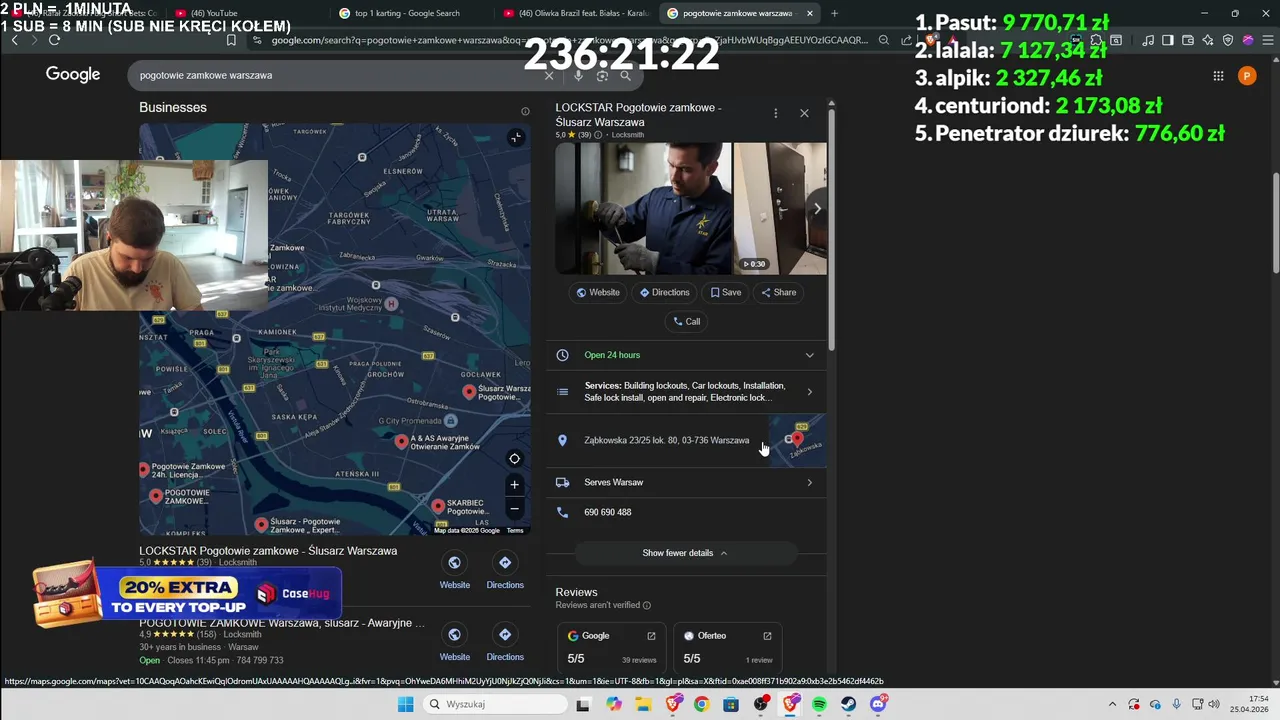The height and width of the screenshot is (720, 1280).
Task: Center map on my location
Action: pyautogui.click(x=514, y=459)
